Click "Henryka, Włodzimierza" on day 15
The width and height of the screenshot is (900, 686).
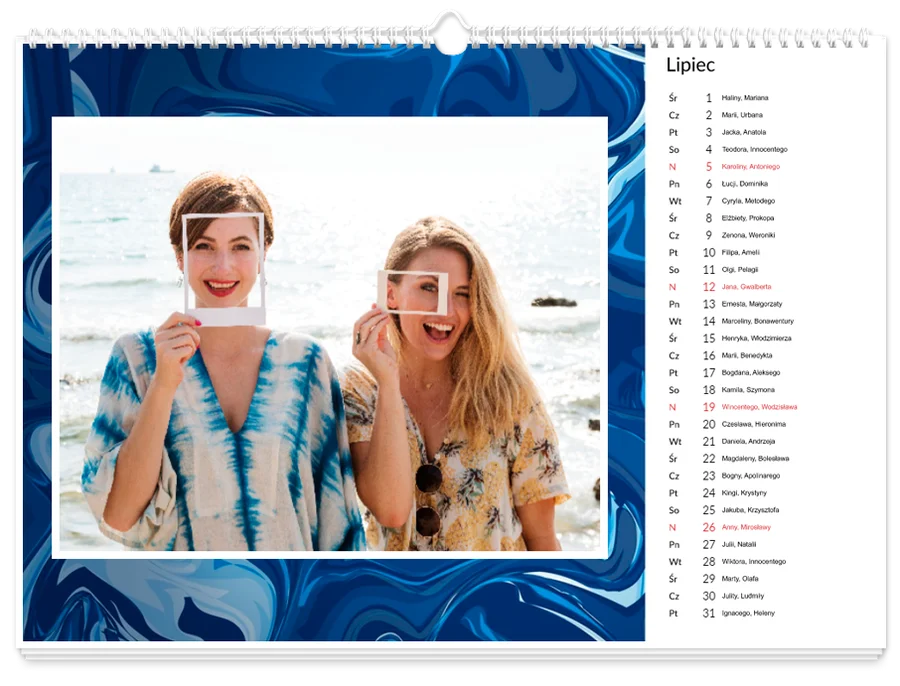756,339
